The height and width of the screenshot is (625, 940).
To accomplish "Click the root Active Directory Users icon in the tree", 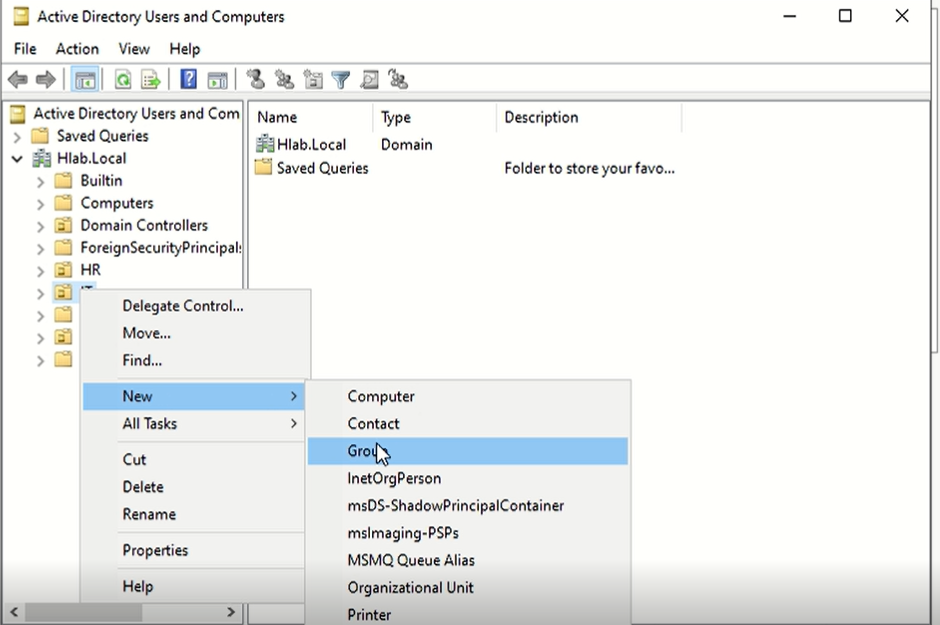I will coord(18,113).
